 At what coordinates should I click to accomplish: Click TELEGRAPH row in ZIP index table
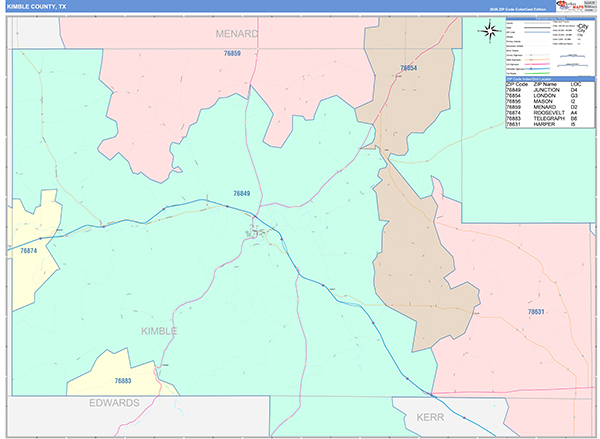(x=550, y=119)
